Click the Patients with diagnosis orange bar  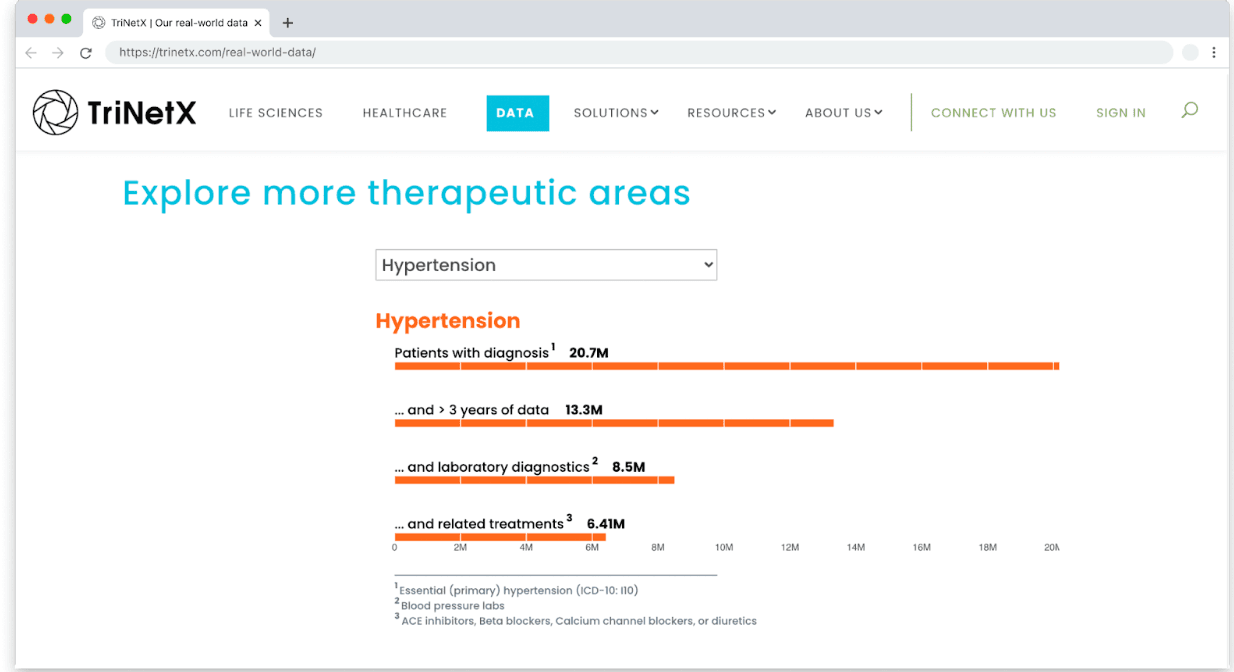pos(727,366)
